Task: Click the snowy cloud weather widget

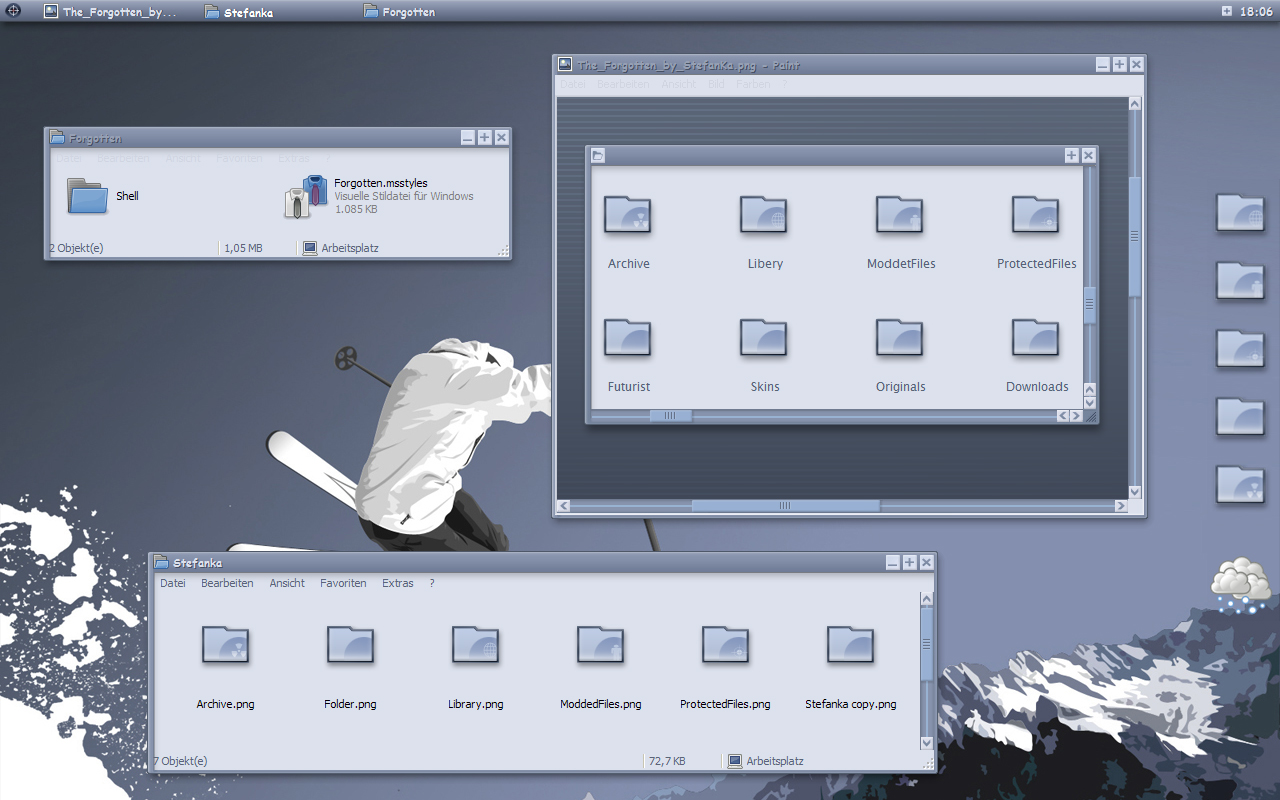Action: point(1242,586)
